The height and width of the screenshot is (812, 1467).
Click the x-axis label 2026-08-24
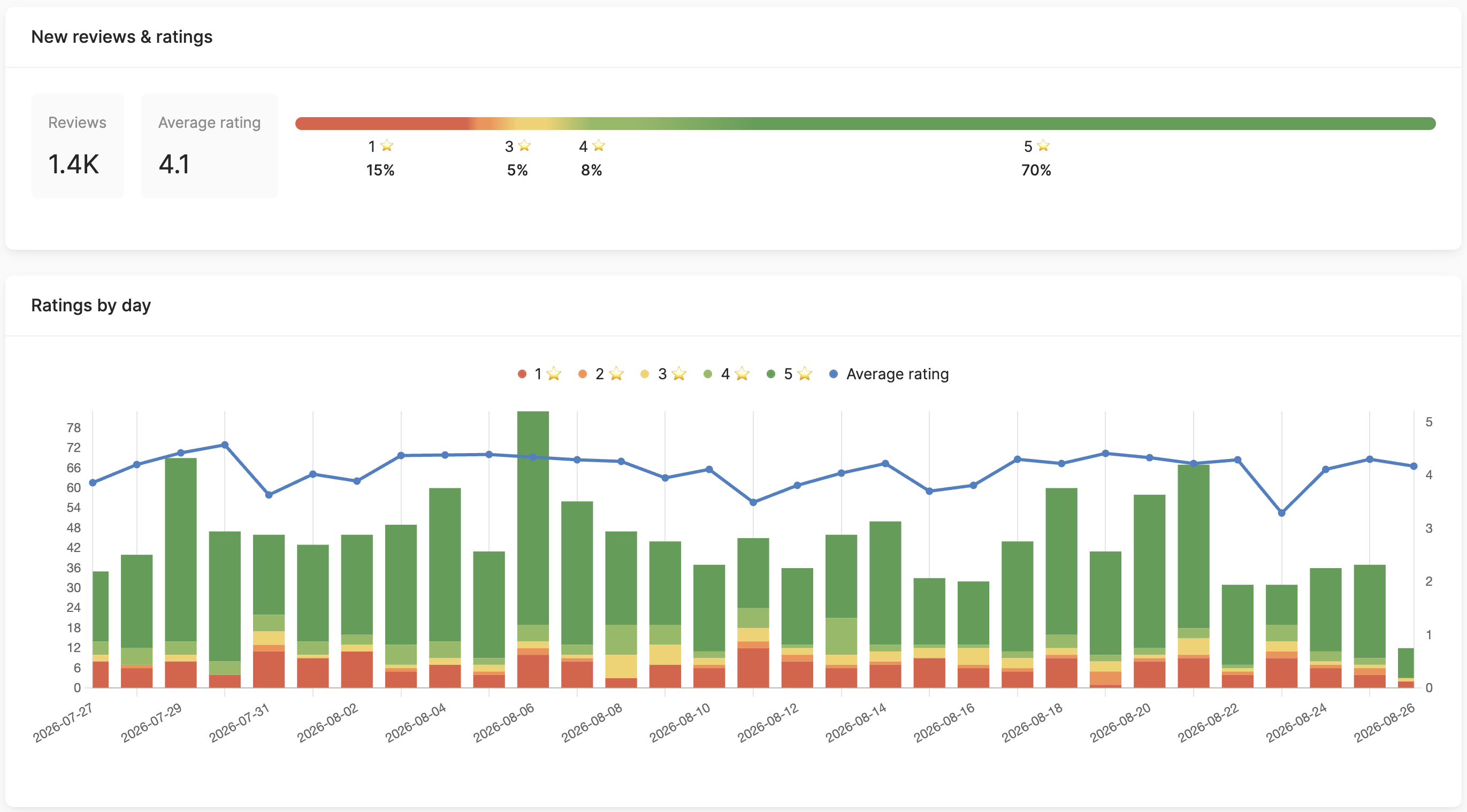[x=1296, y=723]
